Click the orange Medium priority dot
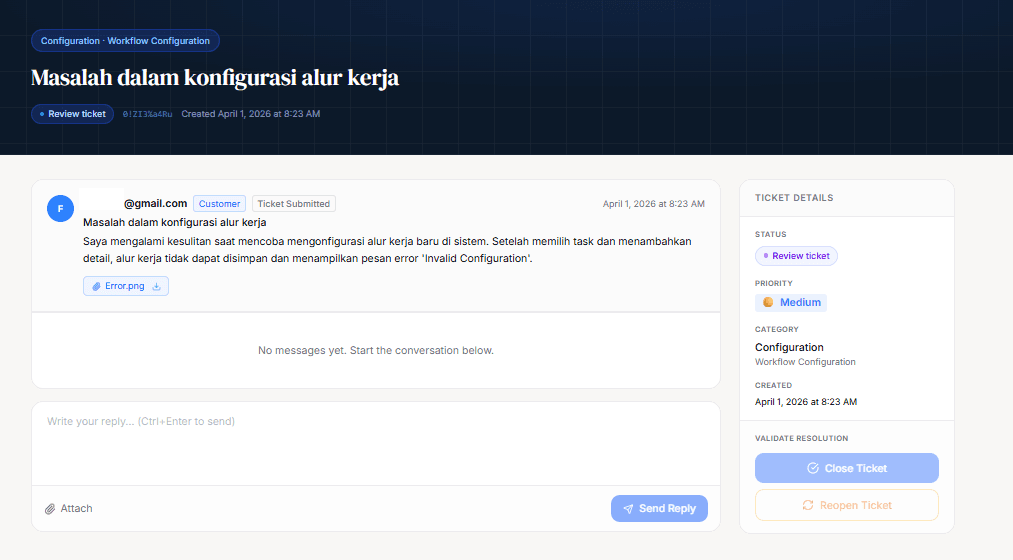 pyautogui.click(x=768, y=302)
